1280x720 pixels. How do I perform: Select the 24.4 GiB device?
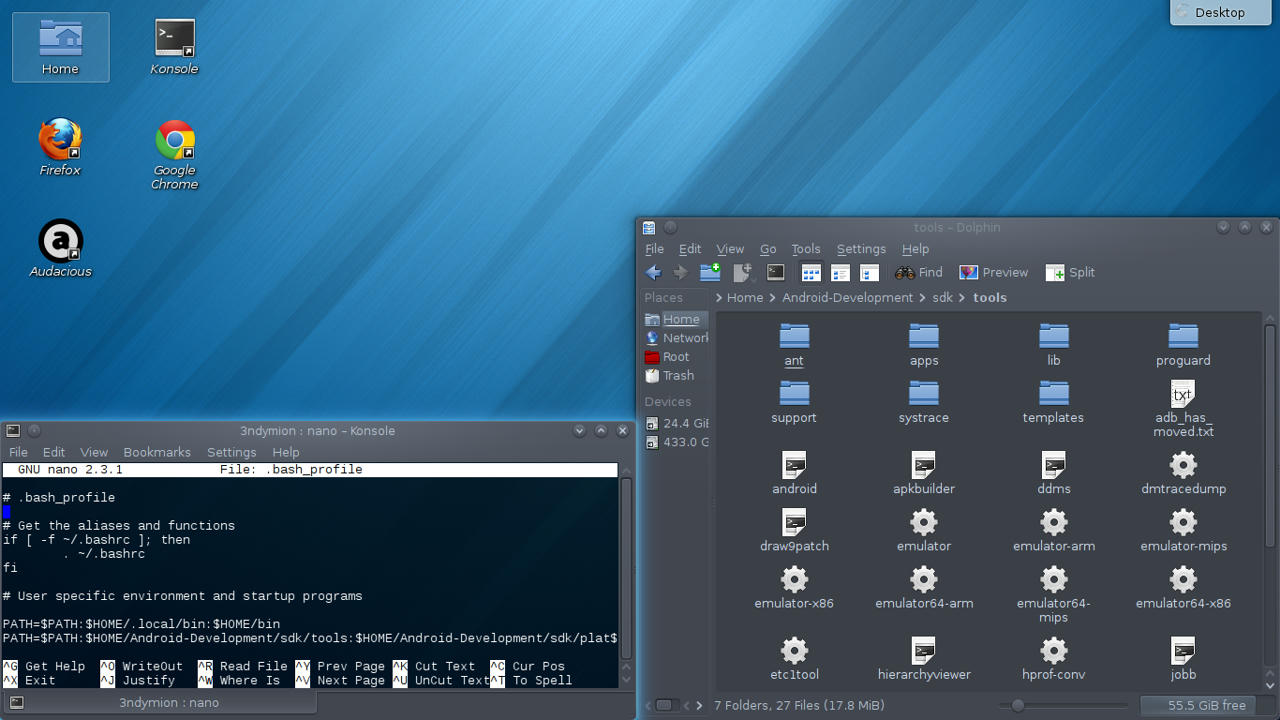(x=675, y=423)
